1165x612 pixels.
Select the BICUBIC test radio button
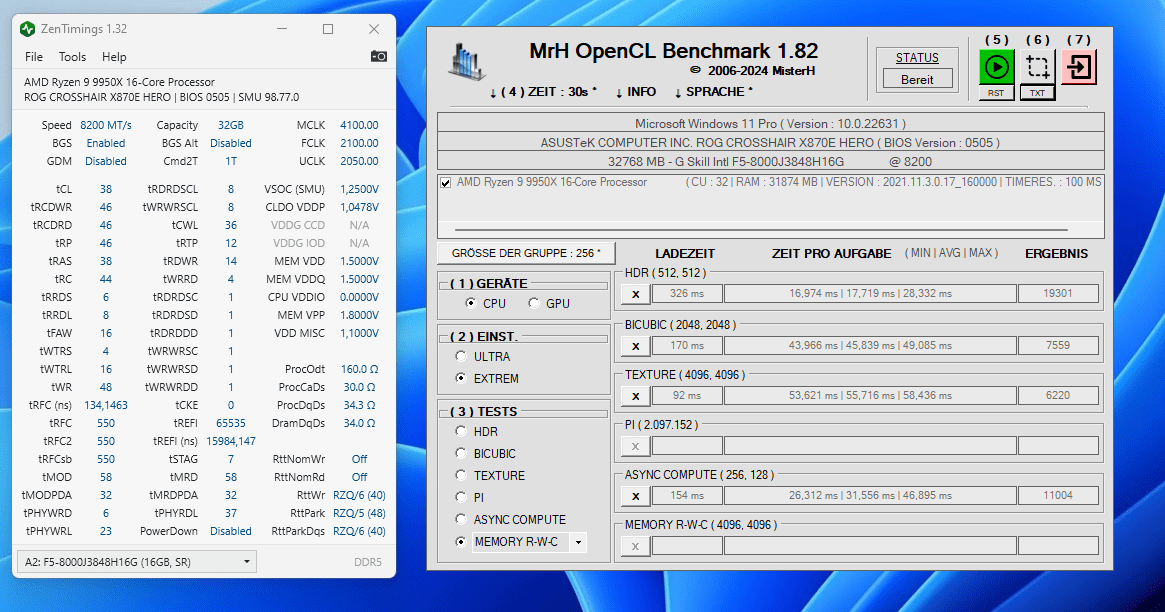461,453
